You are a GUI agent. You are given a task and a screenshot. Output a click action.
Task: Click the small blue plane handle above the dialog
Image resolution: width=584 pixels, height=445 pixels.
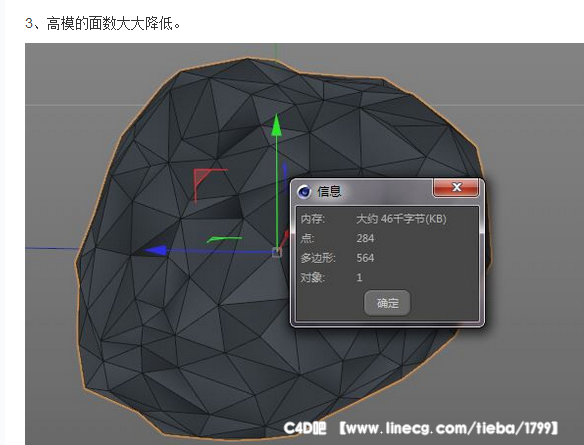click(285, 171)
